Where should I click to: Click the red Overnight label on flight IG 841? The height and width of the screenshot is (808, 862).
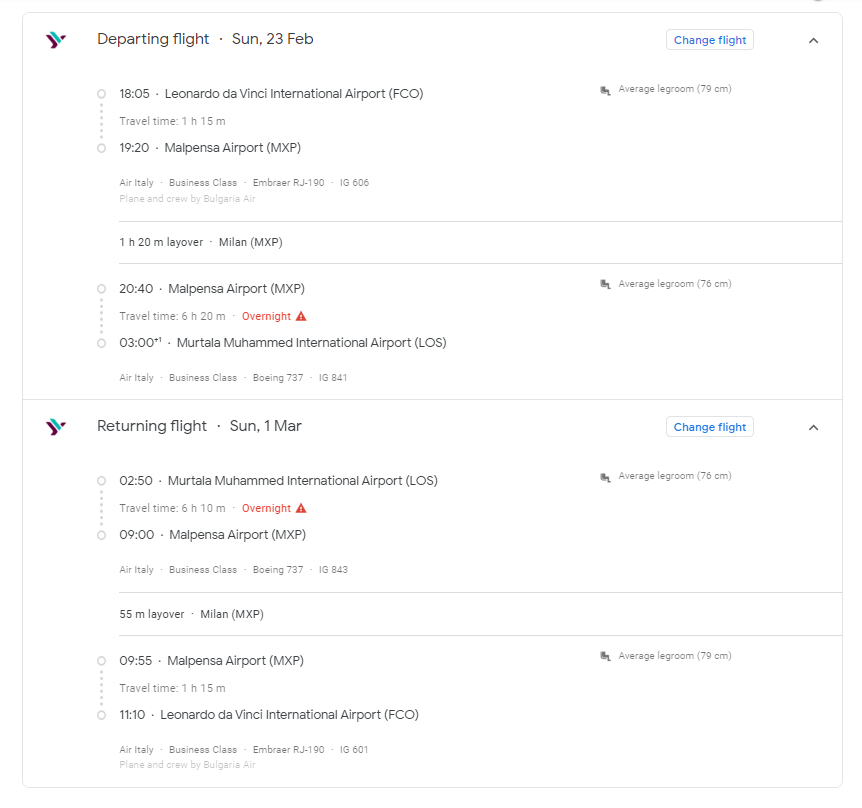point(266,316)
